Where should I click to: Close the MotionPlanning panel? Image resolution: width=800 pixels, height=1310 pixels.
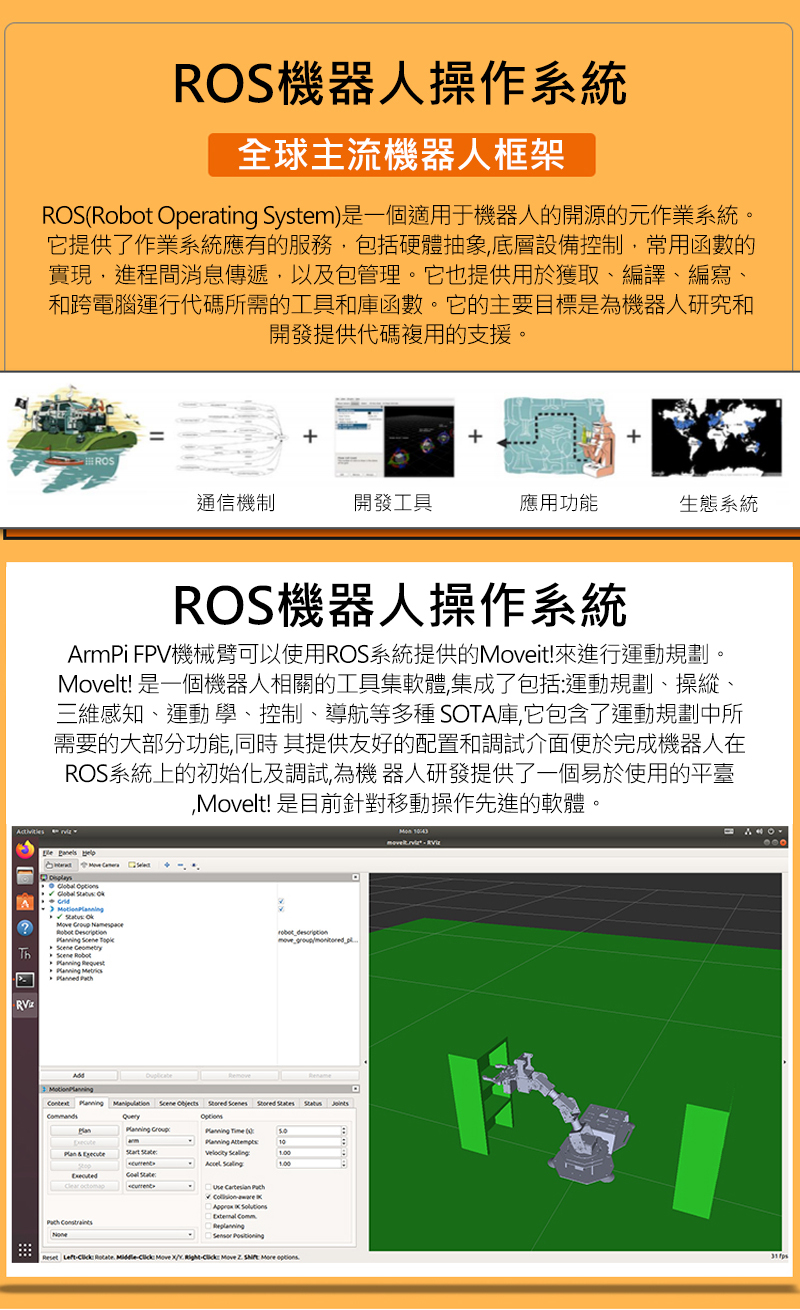pyautogui.click(x=355, y=1089)
